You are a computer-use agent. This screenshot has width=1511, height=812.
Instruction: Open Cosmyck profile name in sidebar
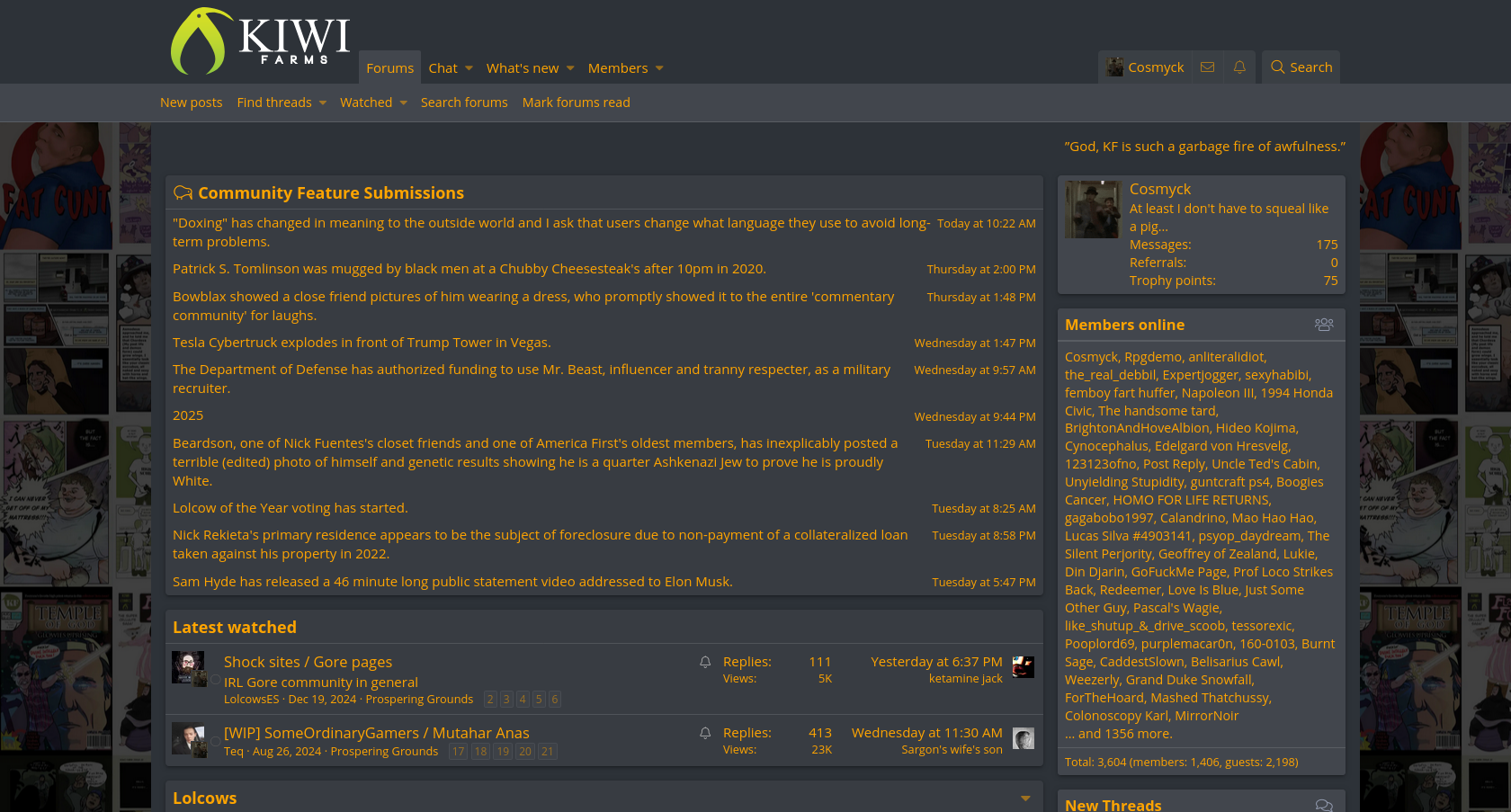[x=1160, y=189]
